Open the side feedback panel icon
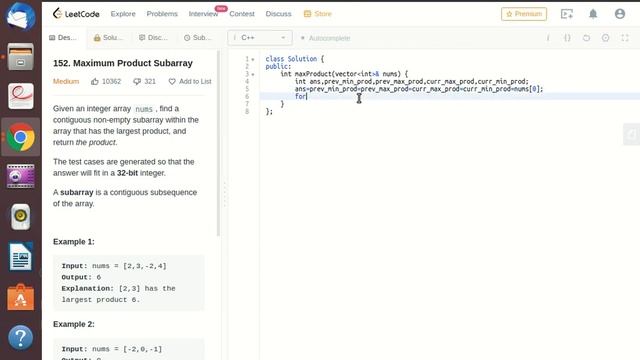Screen dimensions: 640x360 click(x=631, y=134)
